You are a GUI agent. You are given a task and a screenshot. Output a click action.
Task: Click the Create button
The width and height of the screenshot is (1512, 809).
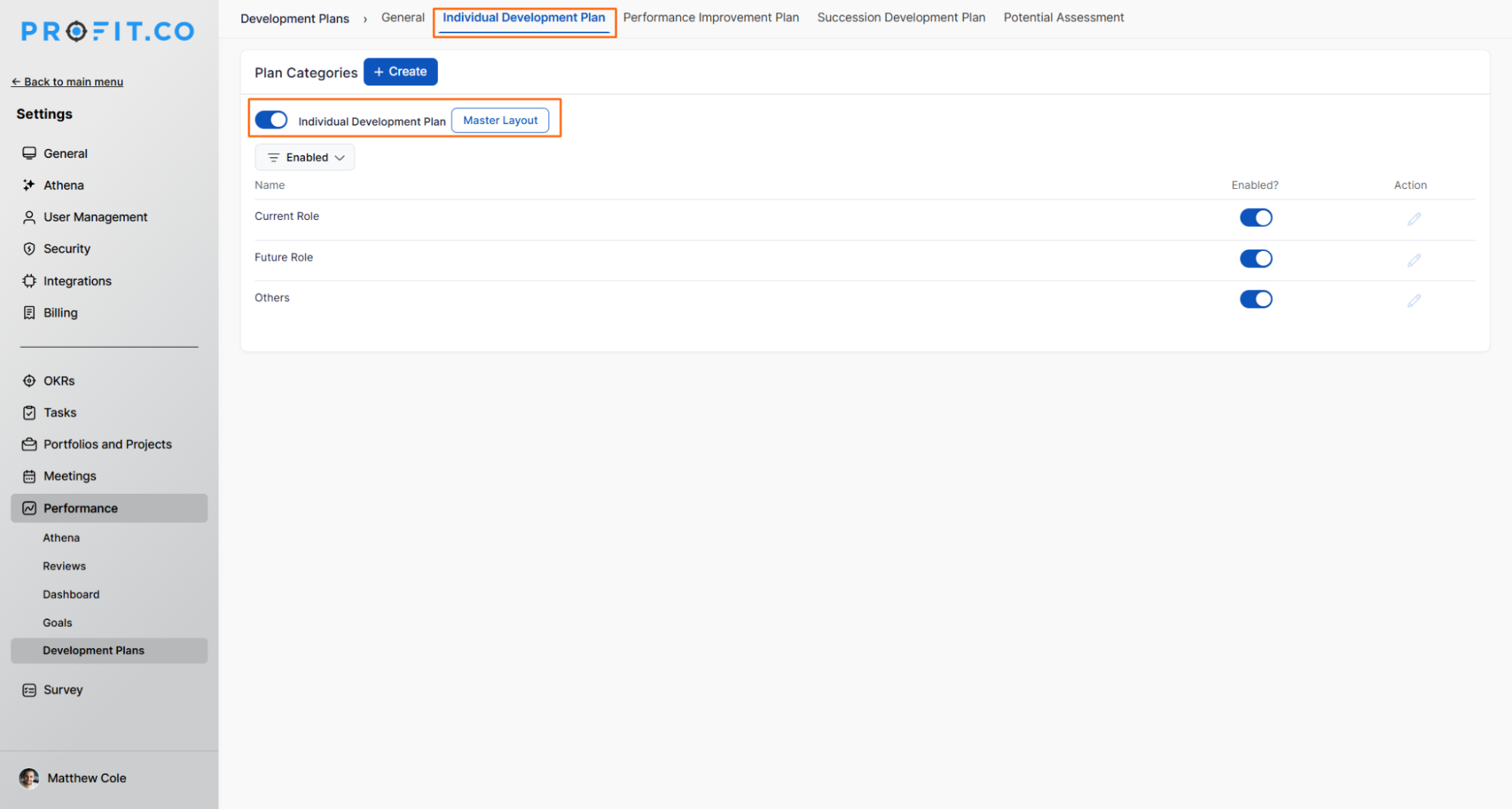400,71
